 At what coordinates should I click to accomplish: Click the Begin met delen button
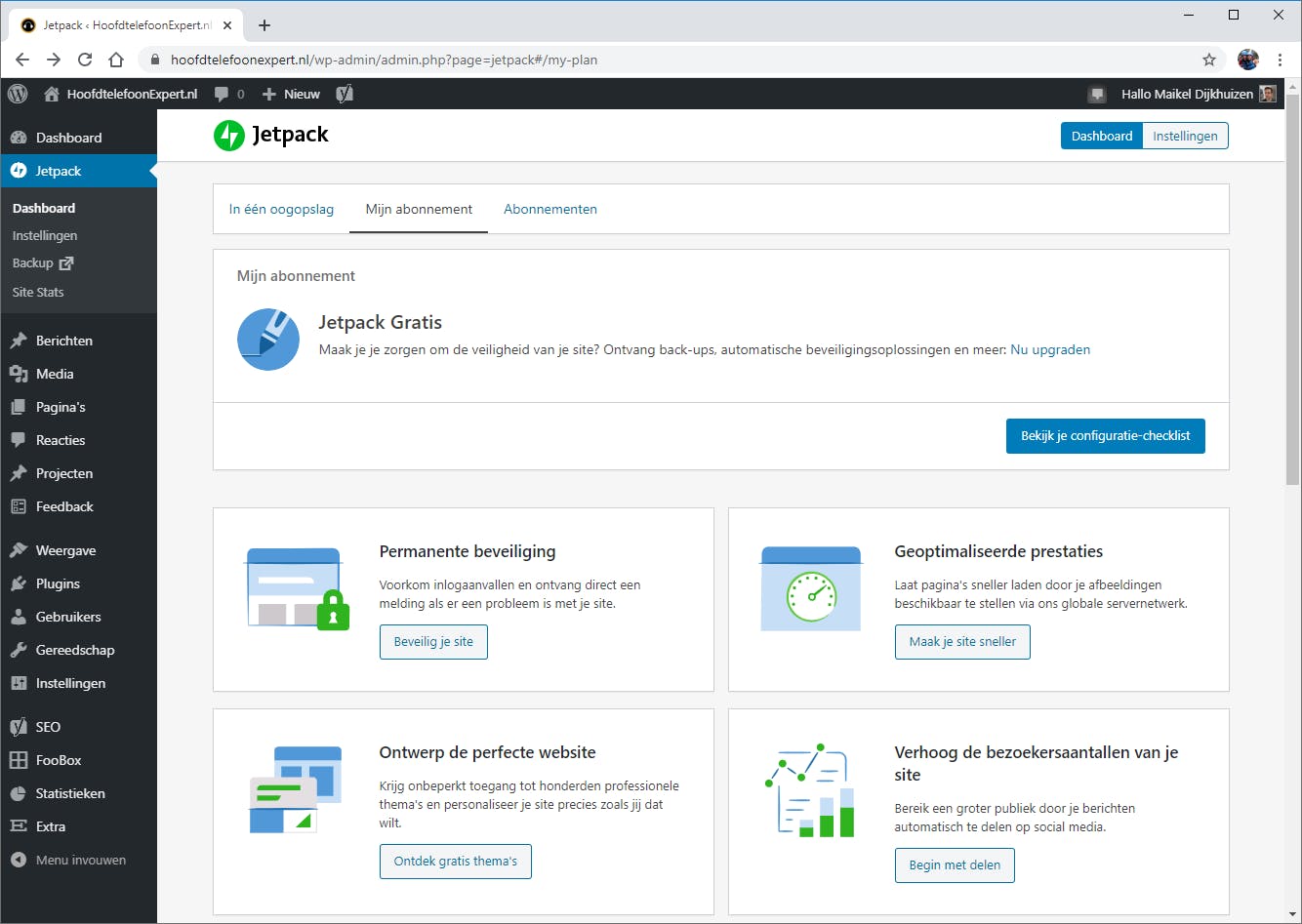click(x=955, y=865)
